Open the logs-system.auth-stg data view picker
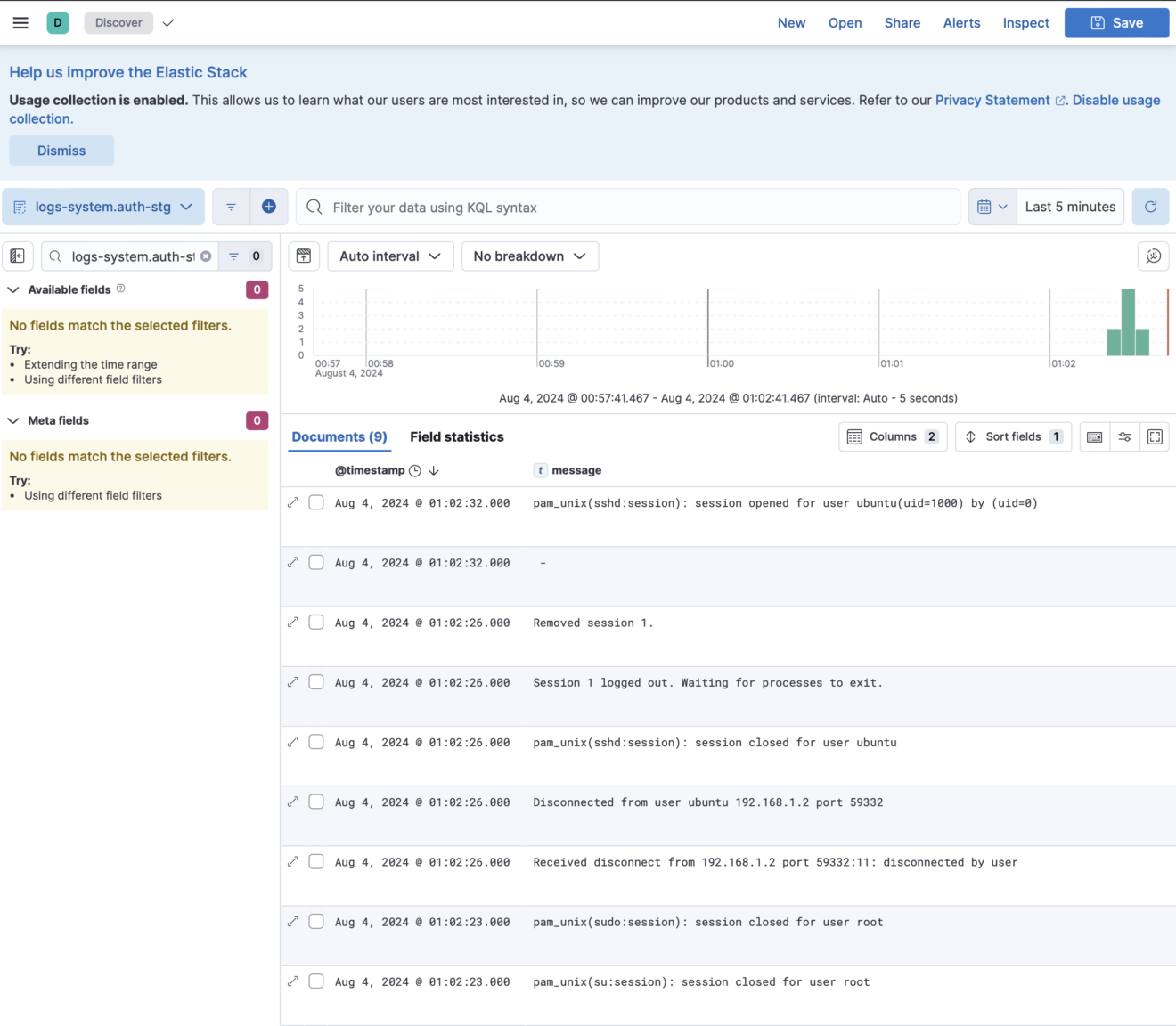 tap(103, 206)
